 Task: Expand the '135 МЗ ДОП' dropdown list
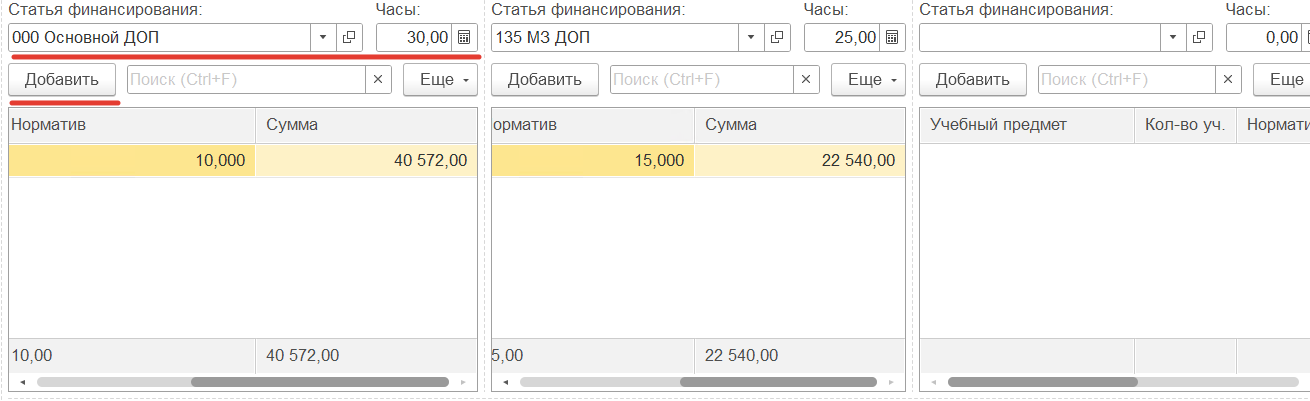[752, 38]
